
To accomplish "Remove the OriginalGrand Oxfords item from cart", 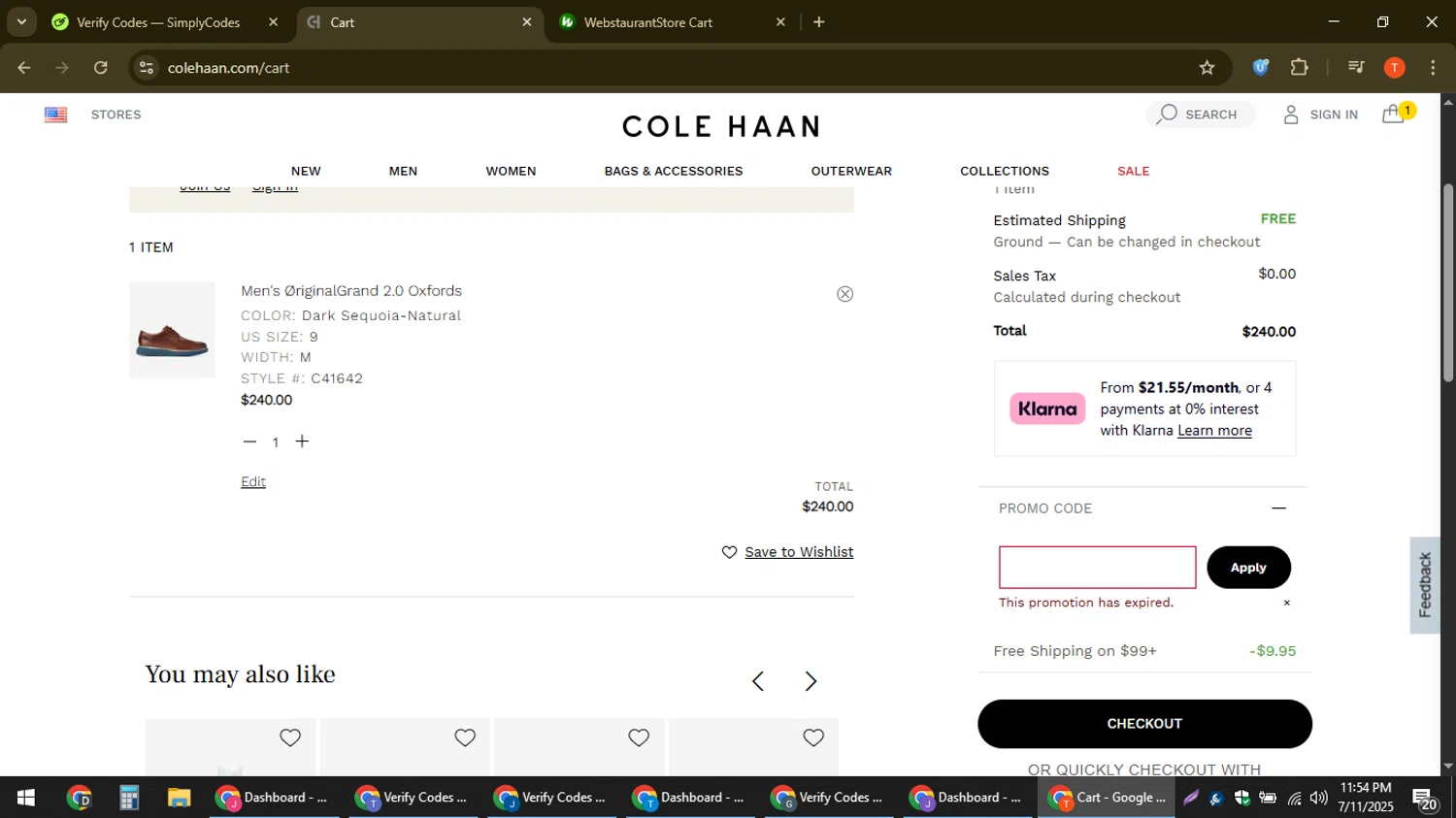I will pos(844,294).
